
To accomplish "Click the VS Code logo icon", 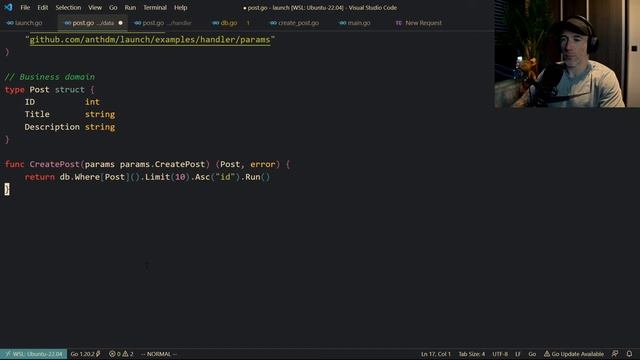I will point(8,7).
